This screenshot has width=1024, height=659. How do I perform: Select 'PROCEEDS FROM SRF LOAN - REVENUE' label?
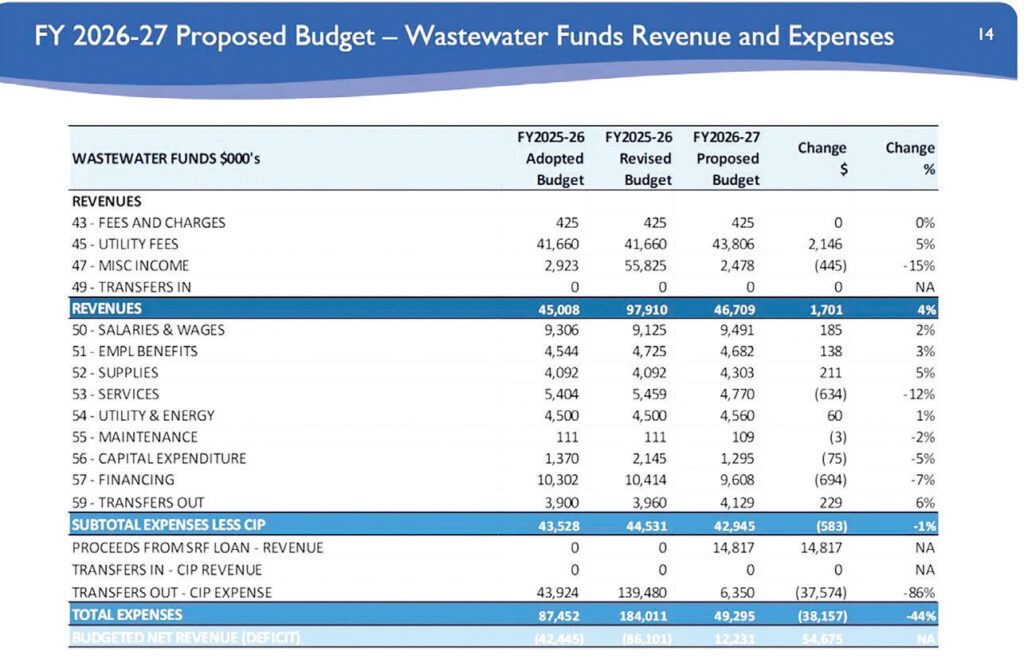(197, 548)
